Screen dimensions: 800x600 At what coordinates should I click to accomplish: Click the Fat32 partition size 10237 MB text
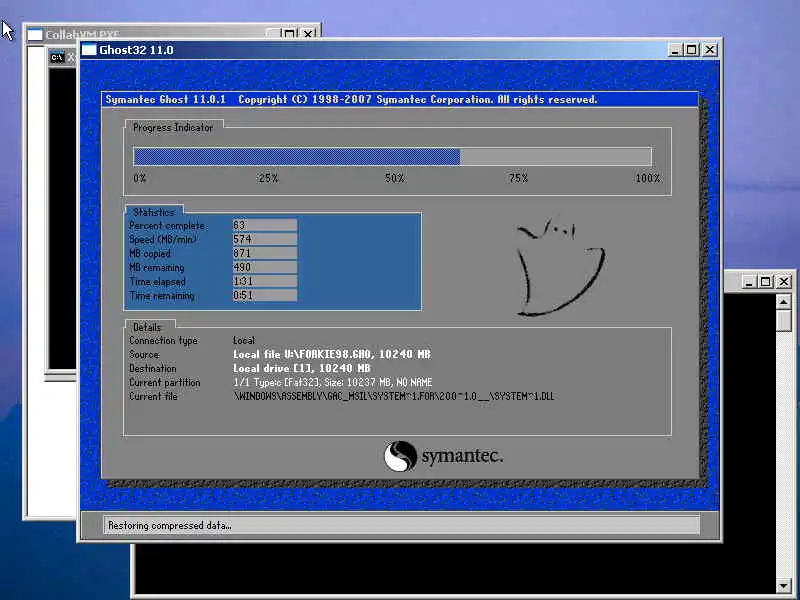tap(333, 382)
